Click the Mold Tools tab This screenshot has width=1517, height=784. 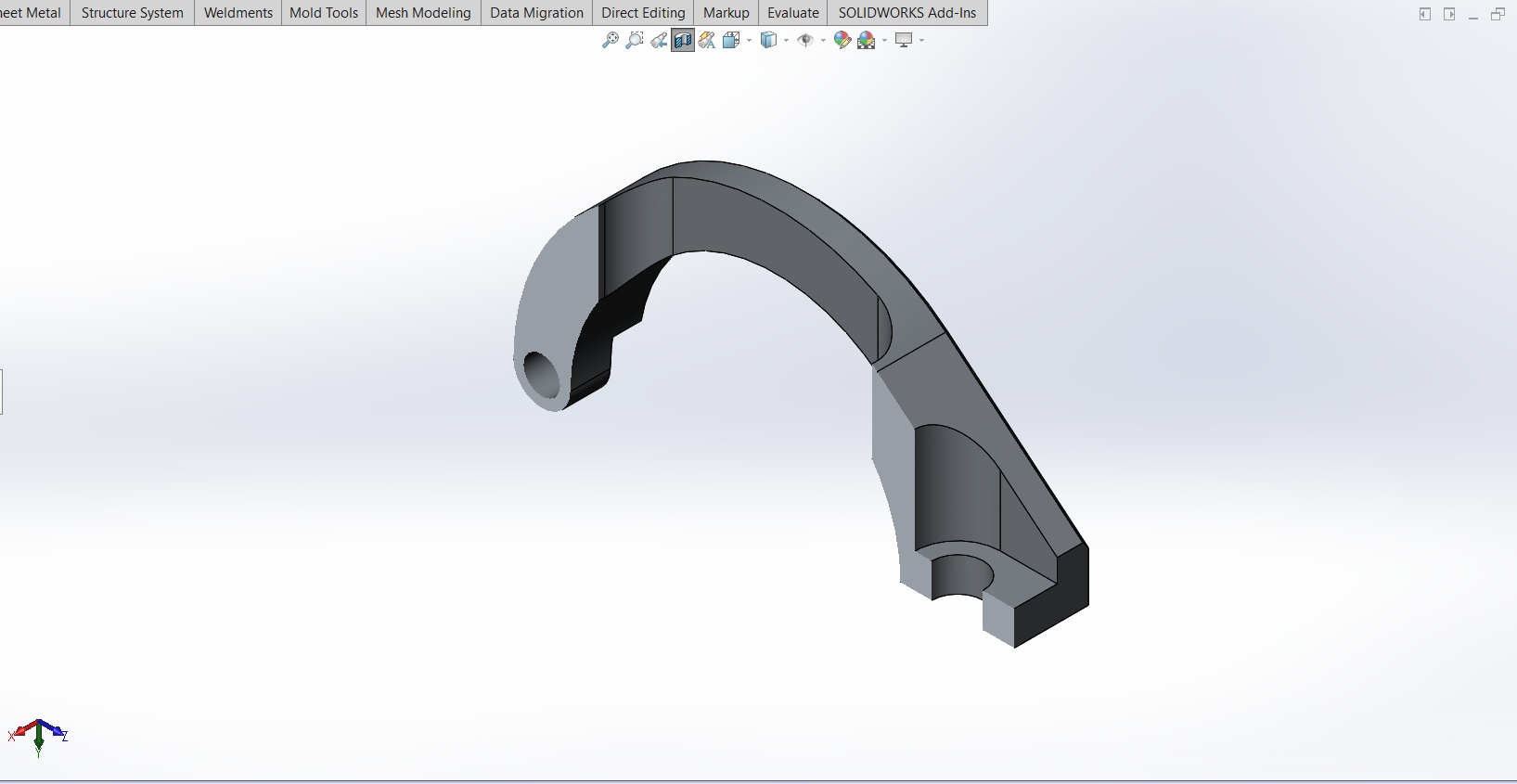click(x=324, y=13)
